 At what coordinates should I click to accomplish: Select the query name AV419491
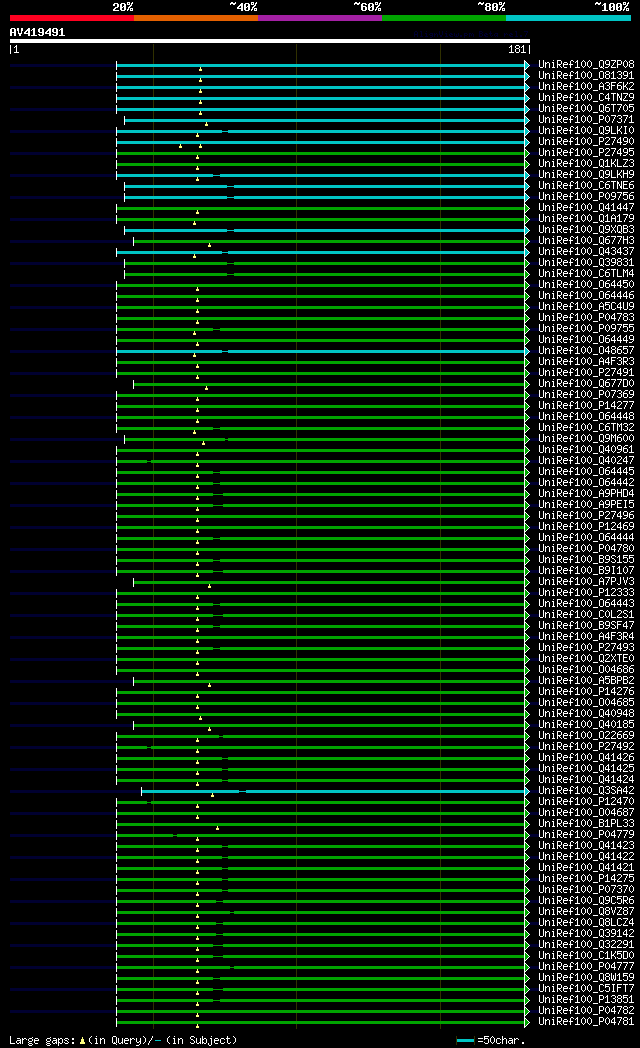click(x=37, y=32)
